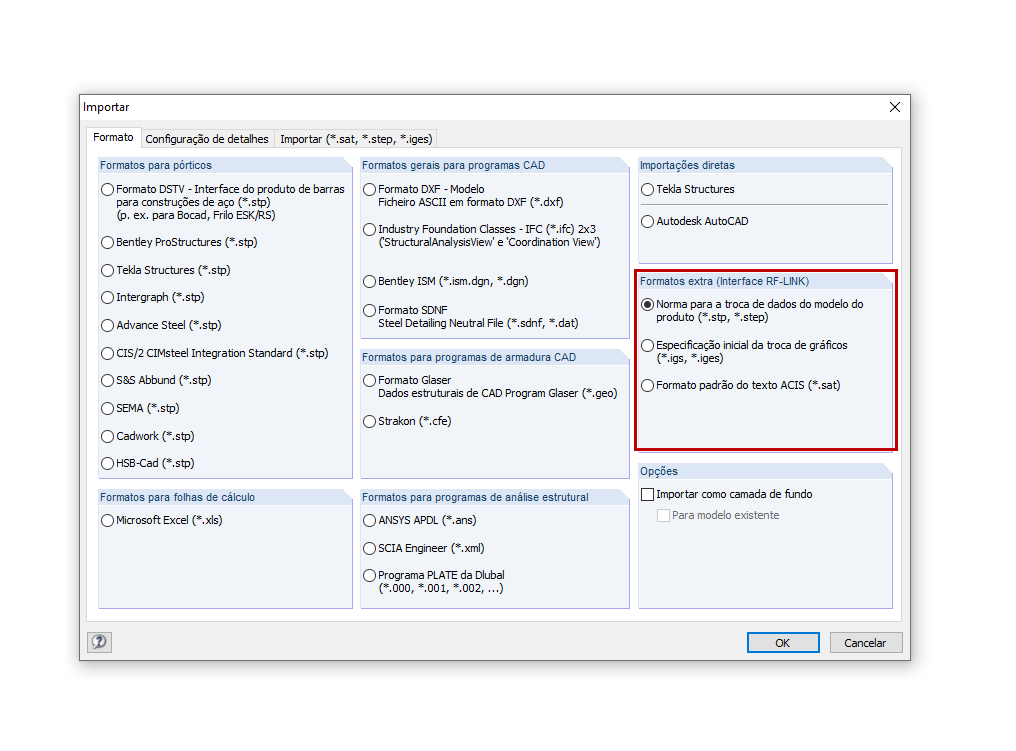Select the Formato tab
Image resolution: width=1016 pixels, height=751 pixels.
tap(113, 137)
